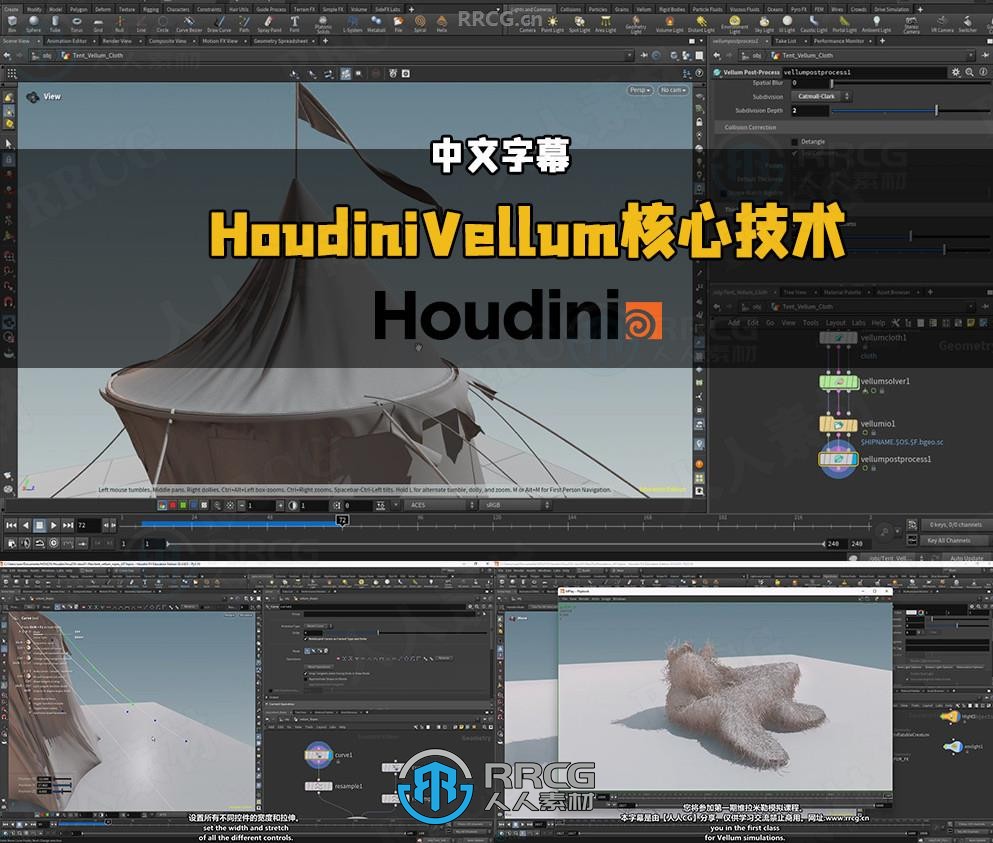Add a Spot Light from shelf
The image size is (993, 843).
[579, 24]
